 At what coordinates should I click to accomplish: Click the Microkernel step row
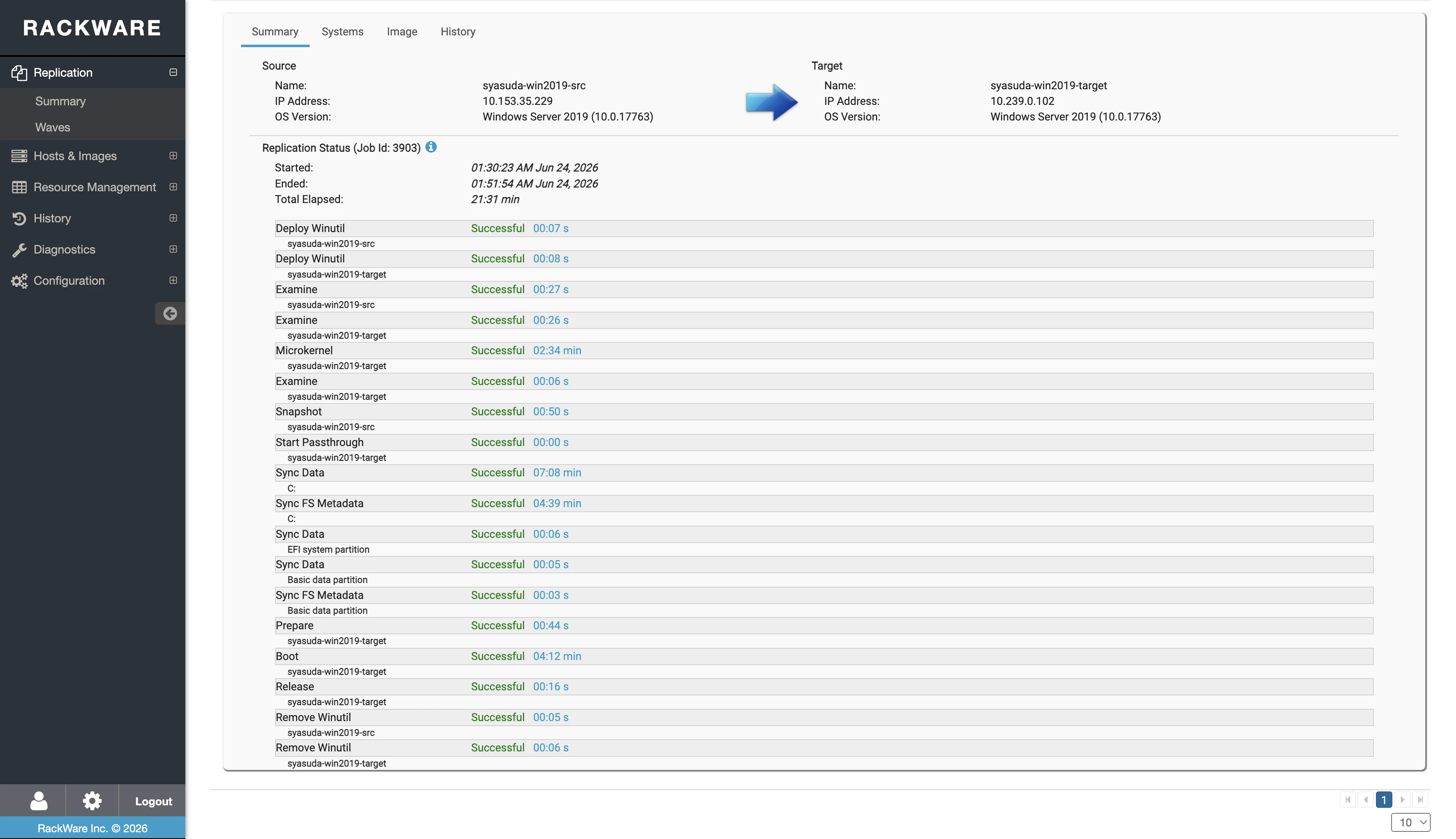824,350
